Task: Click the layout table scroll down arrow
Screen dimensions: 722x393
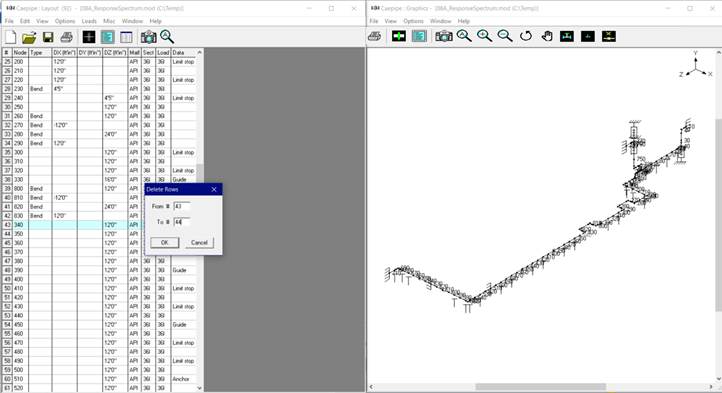Action: (199, 388)
